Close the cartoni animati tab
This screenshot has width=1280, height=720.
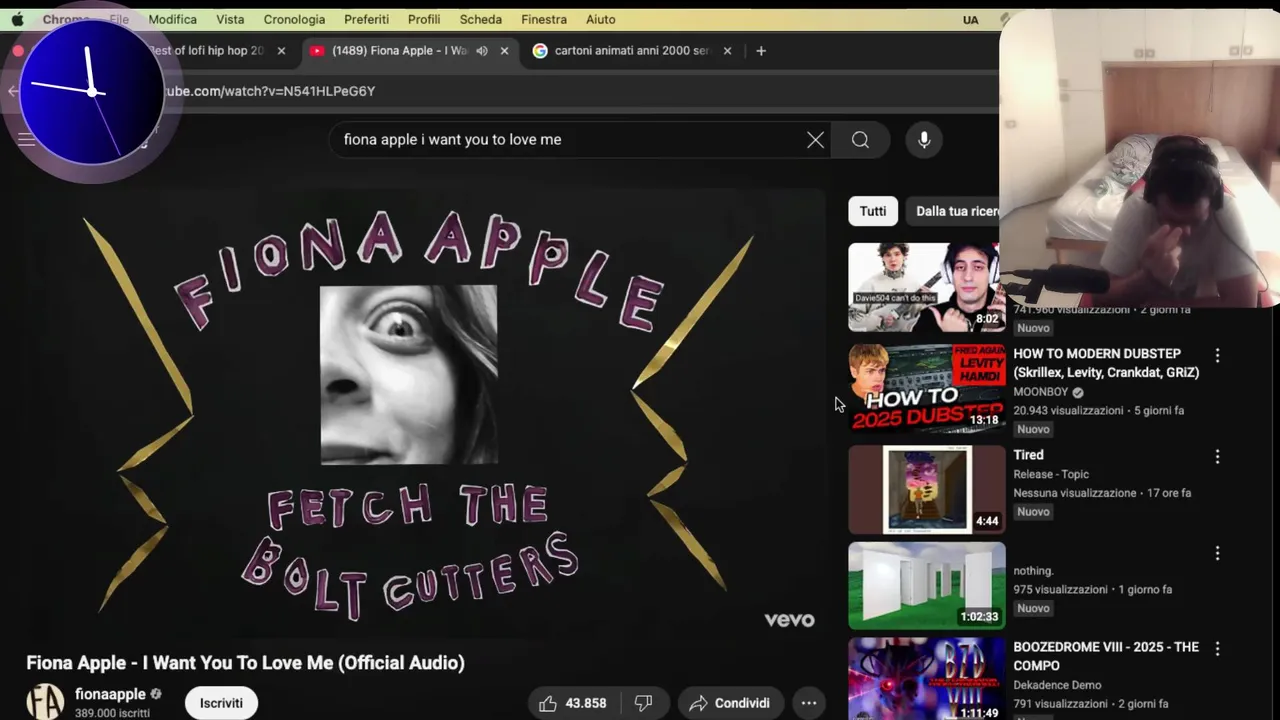tap(727, 50)
